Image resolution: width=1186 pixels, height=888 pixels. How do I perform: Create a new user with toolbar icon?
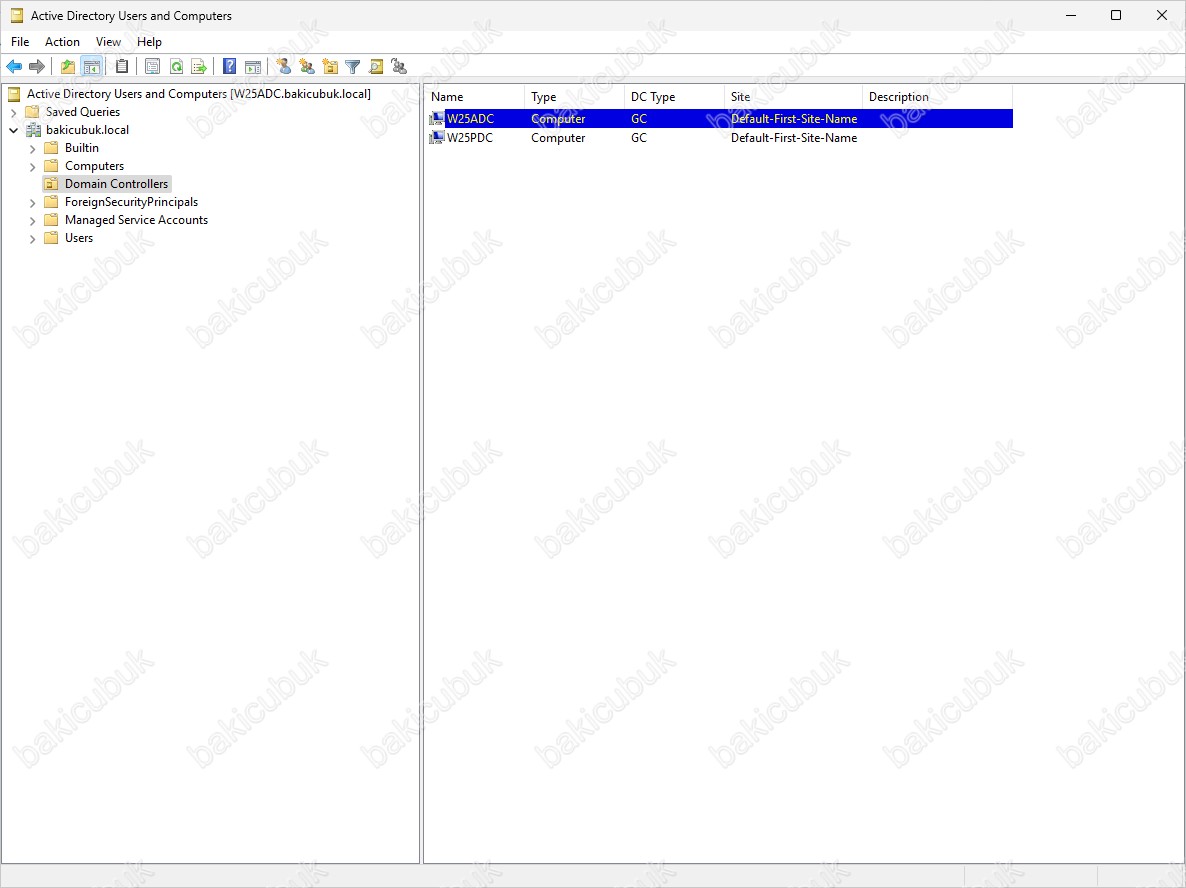284,67
